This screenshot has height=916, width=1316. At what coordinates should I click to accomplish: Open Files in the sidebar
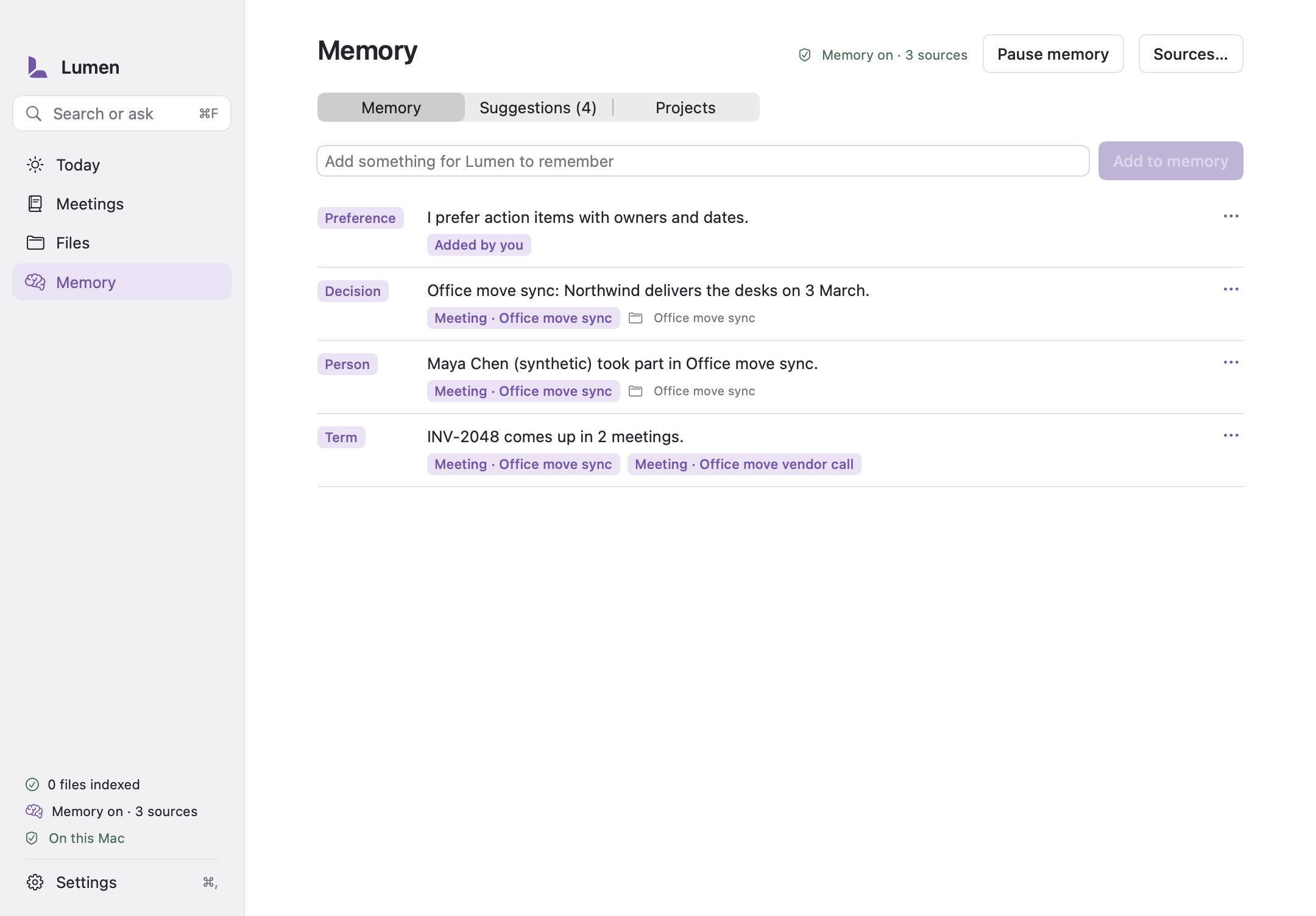pyautogui.click(x=122, y=242)
